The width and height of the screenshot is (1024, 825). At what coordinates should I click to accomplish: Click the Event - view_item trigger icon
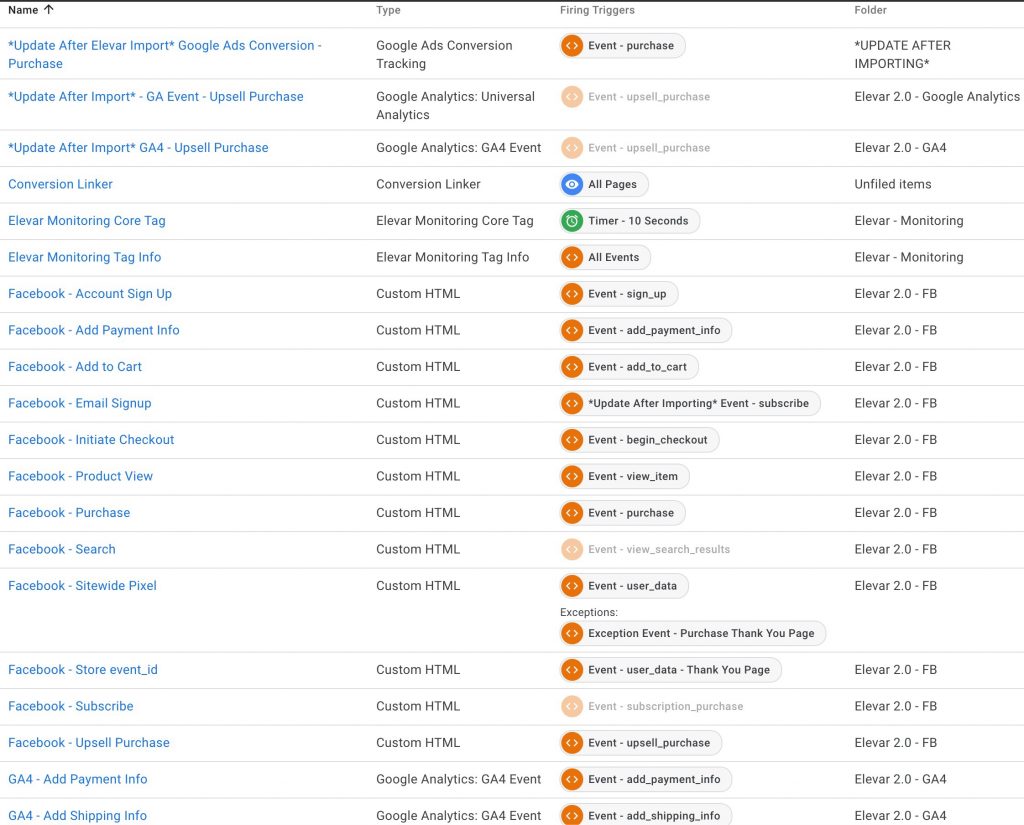(x=572, y=477)
